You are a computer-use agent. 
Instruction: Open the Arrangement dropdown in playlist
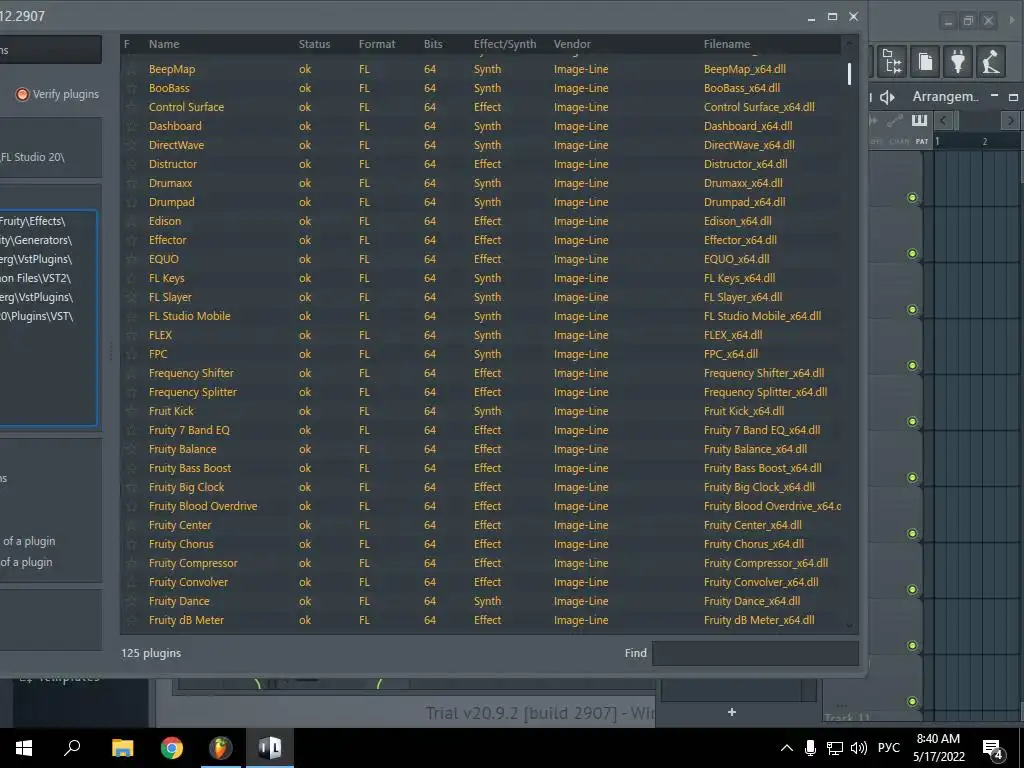coord(944,97)
